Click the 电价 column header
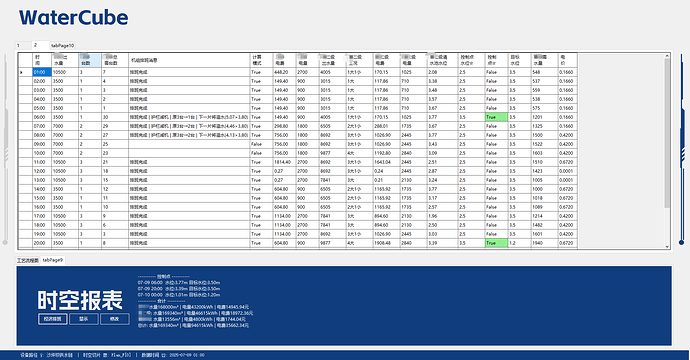690x360 pixels. [567, 60]
